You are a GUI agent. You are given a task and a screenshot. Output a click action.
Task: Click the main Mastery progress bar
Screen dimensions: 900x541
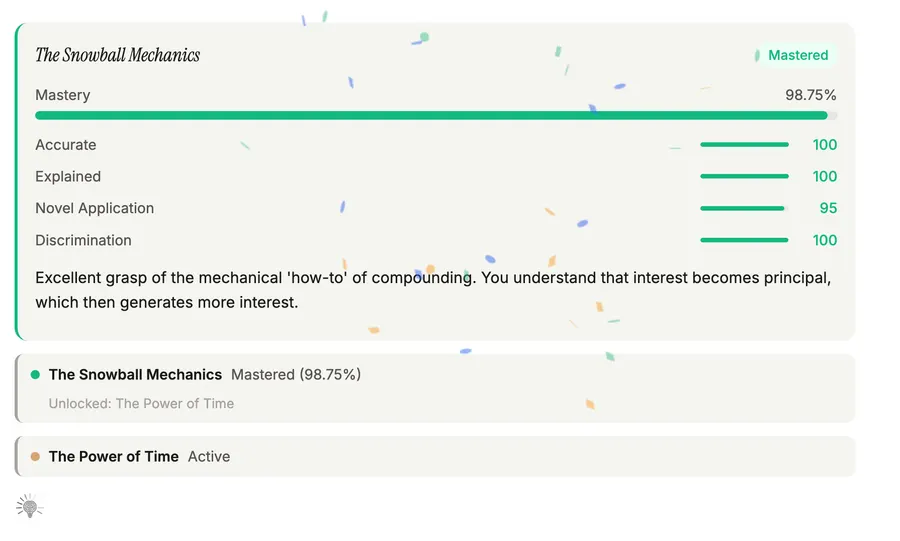[x=436, y=115]
